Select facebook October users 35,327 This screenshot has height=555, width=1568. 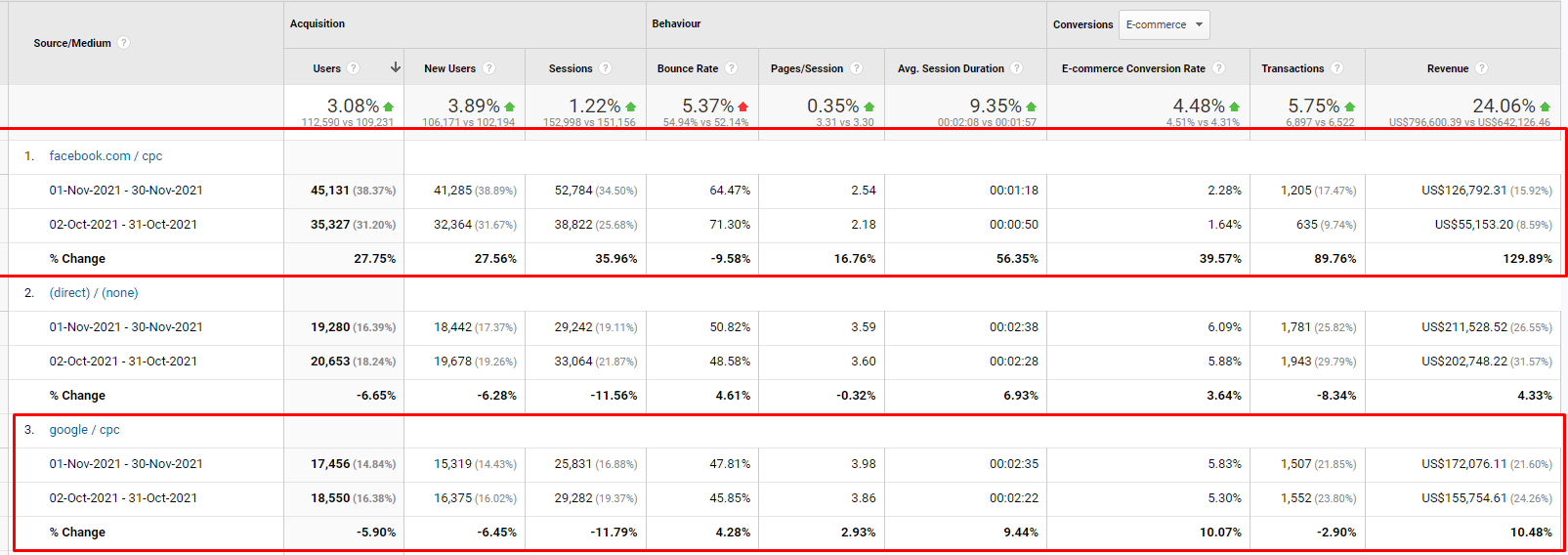pyautogui.click(x=330, y=225)
